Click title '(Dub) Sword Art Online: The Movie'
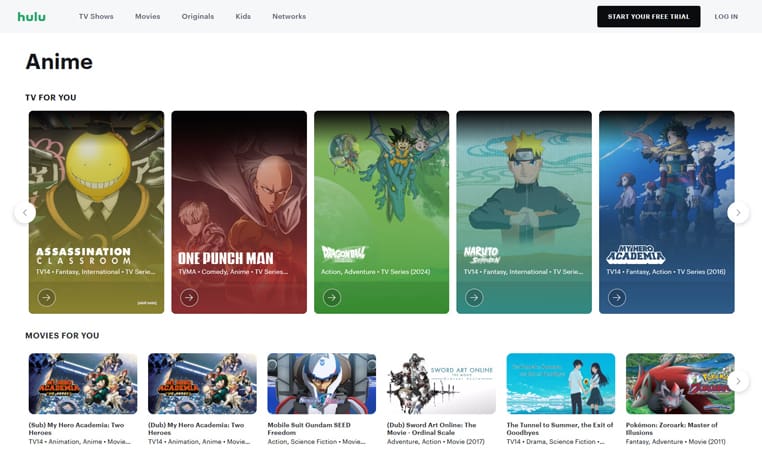The image size is (762, 464). coord(432,429)
